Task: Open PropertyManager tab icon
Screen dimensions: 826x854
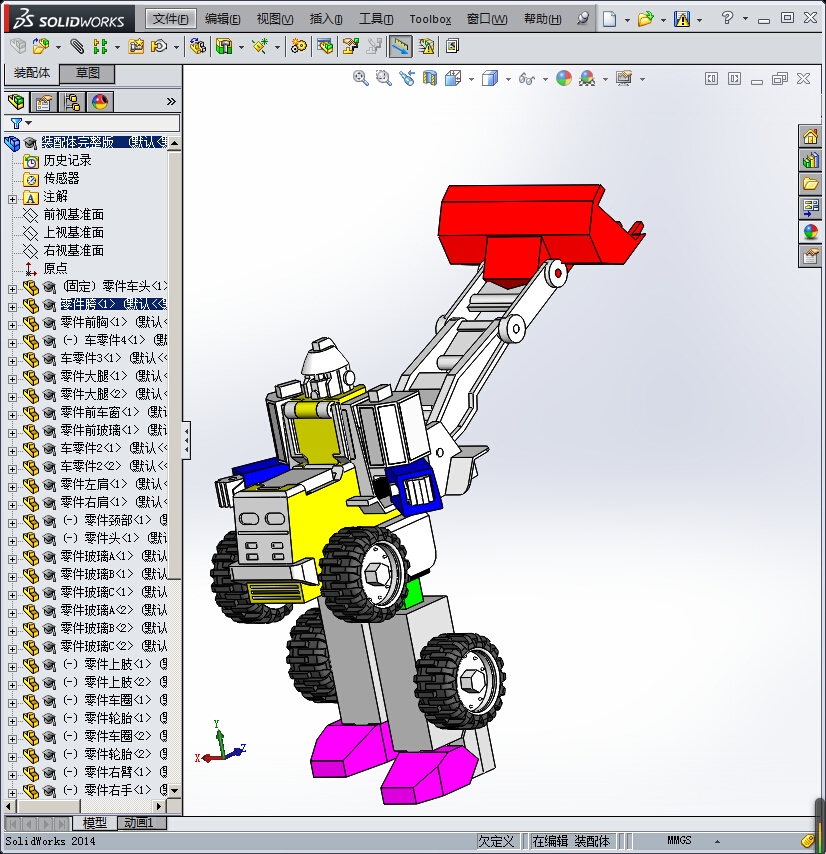Action: pos(44,102)
